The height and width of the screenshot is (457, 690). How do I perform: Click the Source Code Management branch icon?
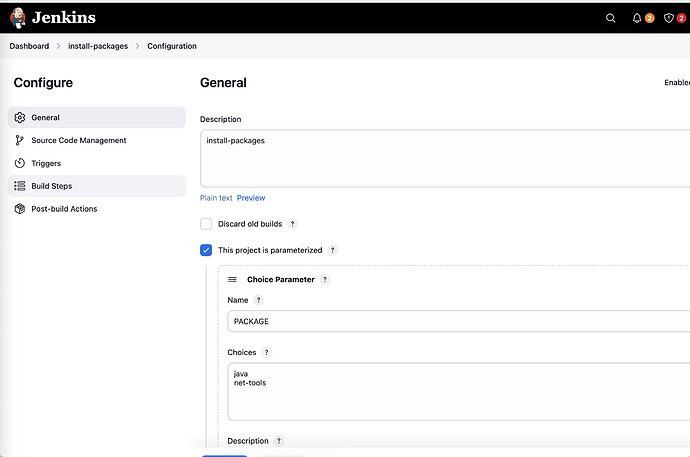click(x=20, y=141)
